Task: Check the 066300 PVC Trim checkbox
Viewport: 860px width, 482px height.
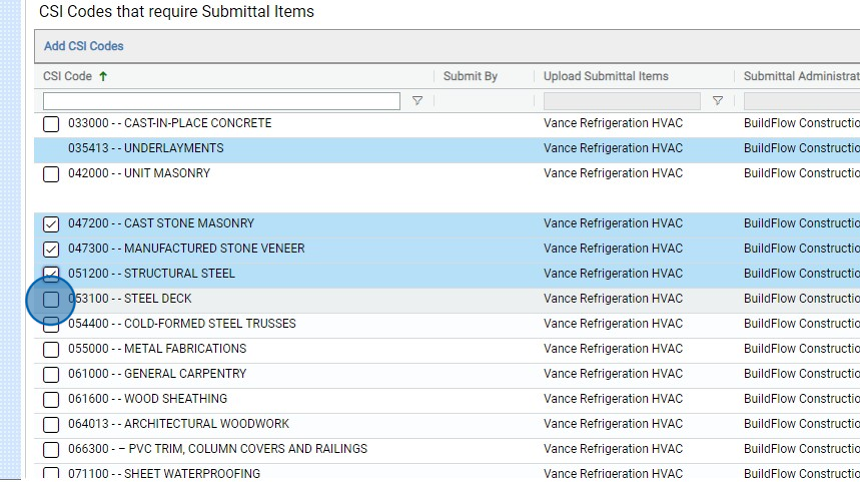Action: 51,449
